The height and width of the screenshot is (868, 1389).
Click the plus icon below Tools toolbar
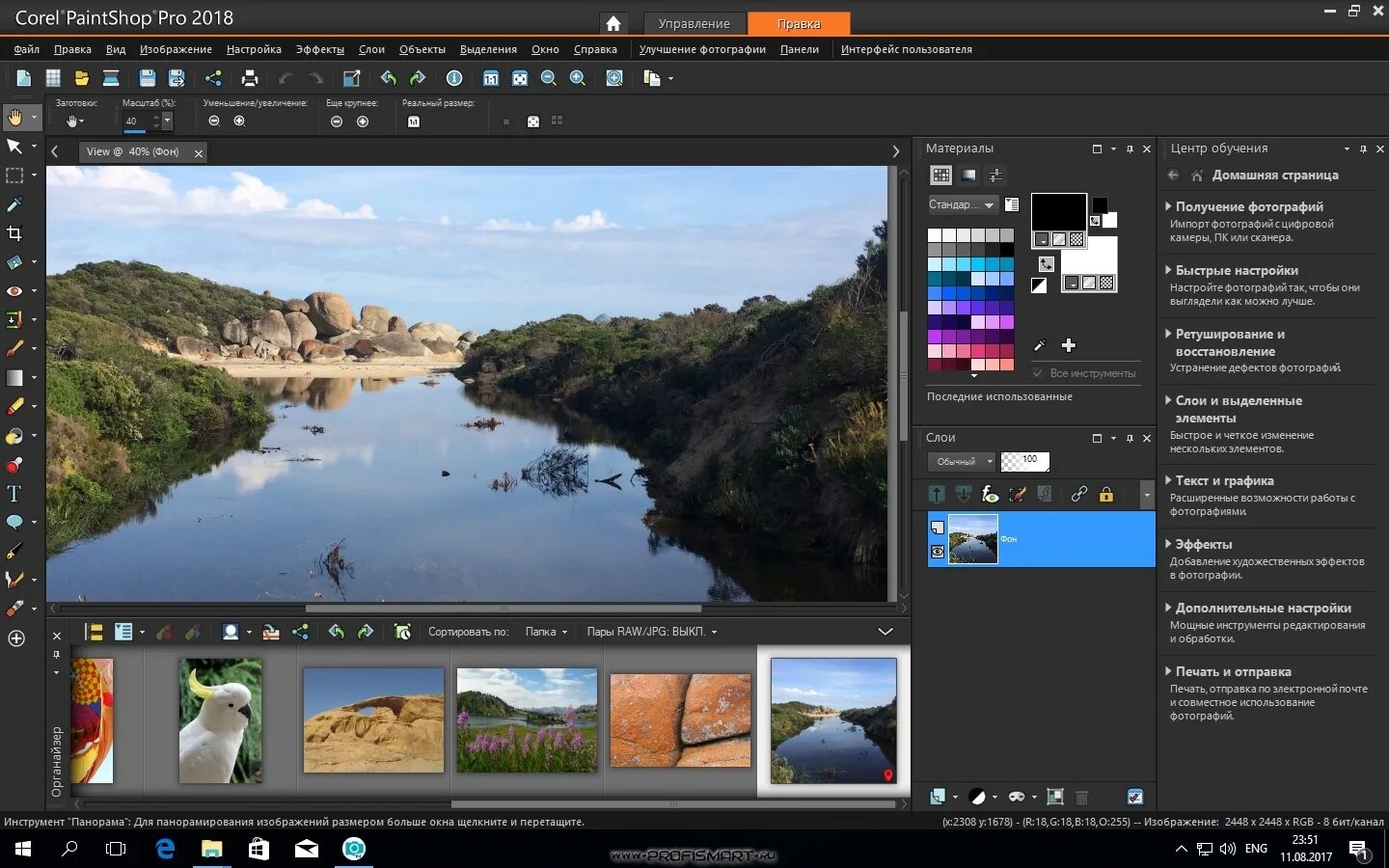(x=16, y=638)
